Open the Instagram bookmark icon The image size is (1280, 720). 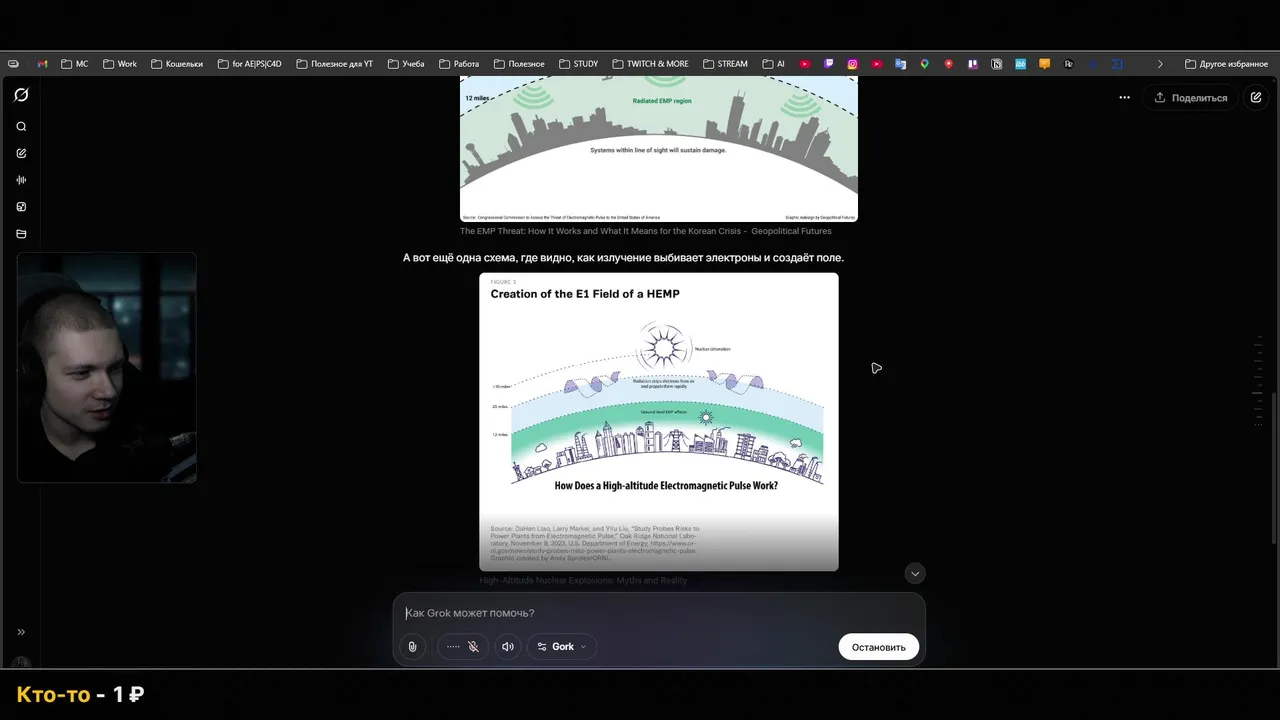tap(853, 64)
